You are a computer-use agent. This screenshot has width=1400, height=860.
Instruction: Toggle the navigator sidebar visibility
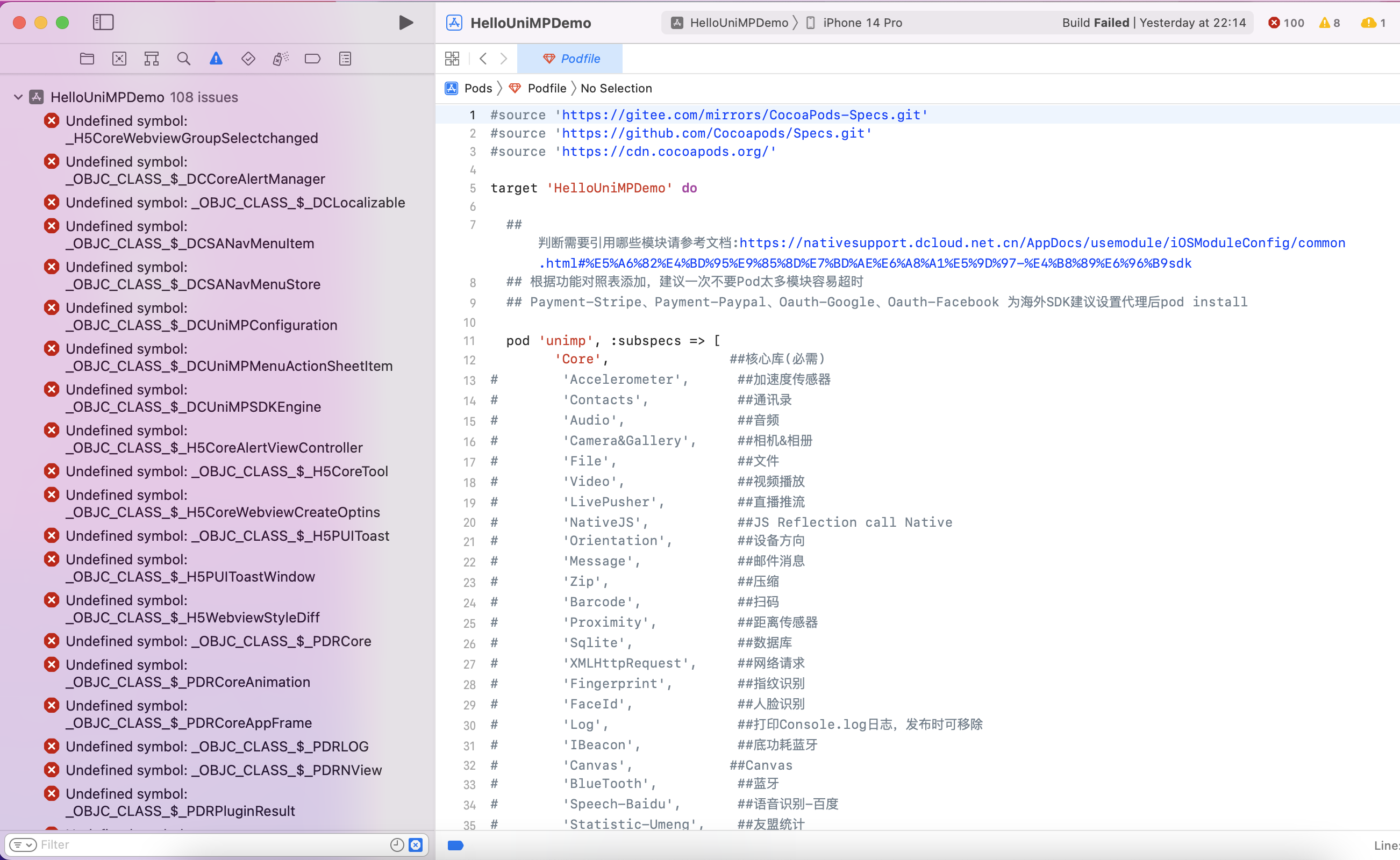[x=103, y=22]
